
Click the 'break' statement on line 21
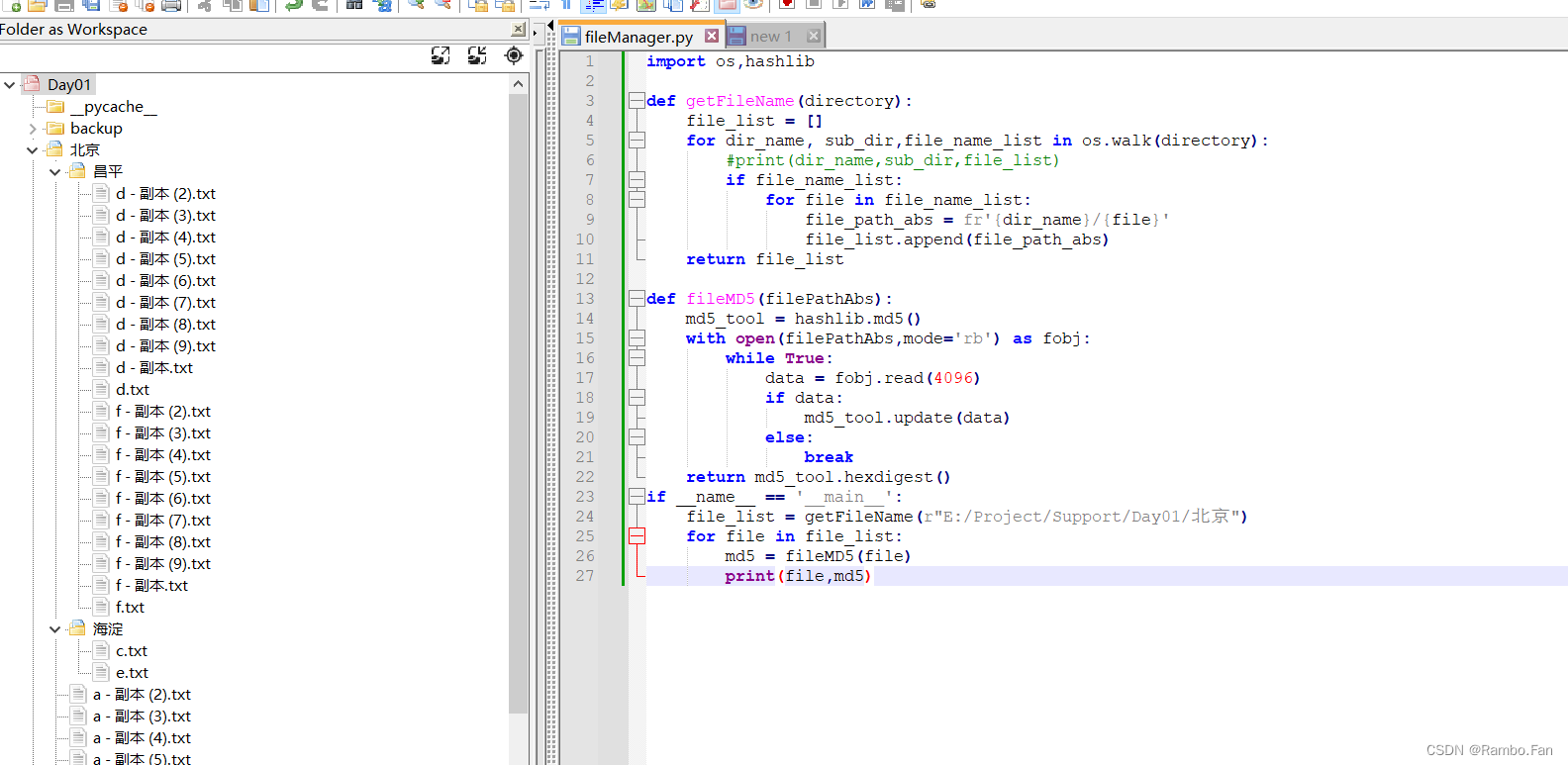pos(829,456)
